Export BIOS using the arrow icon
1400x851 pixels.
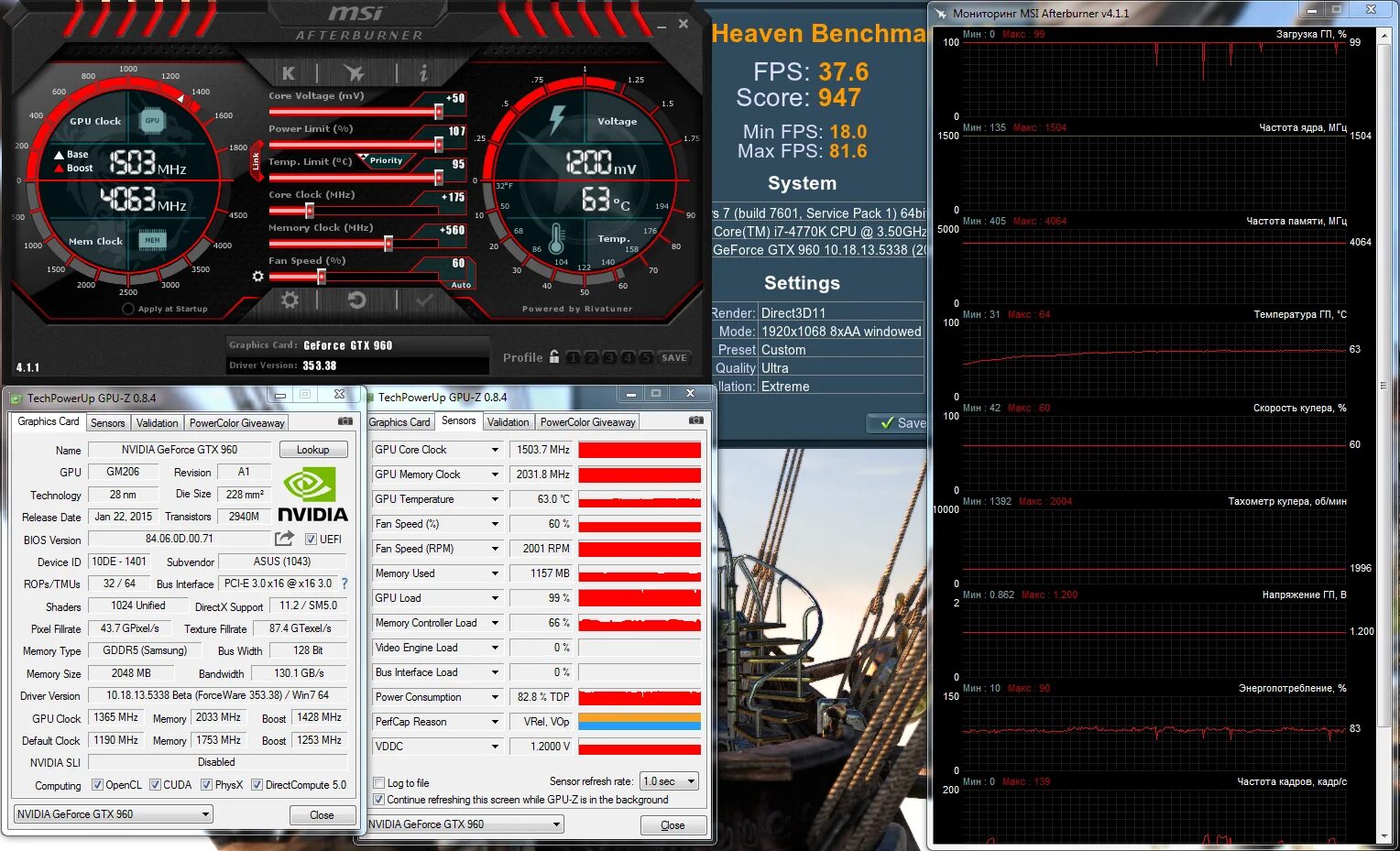[x=285, y=539]
